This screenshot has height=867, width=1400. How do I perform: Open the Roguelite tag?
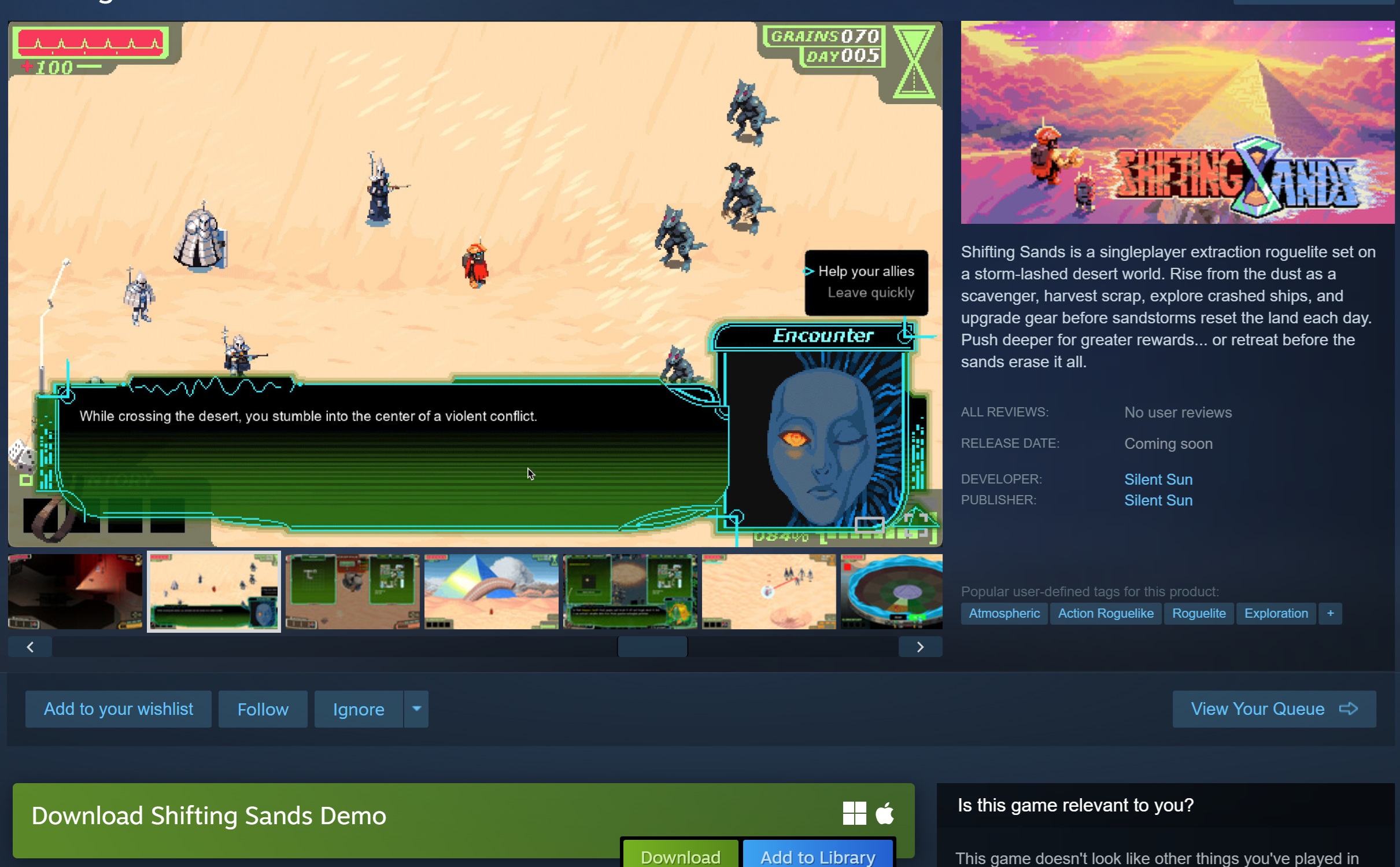coord(1198,613)
